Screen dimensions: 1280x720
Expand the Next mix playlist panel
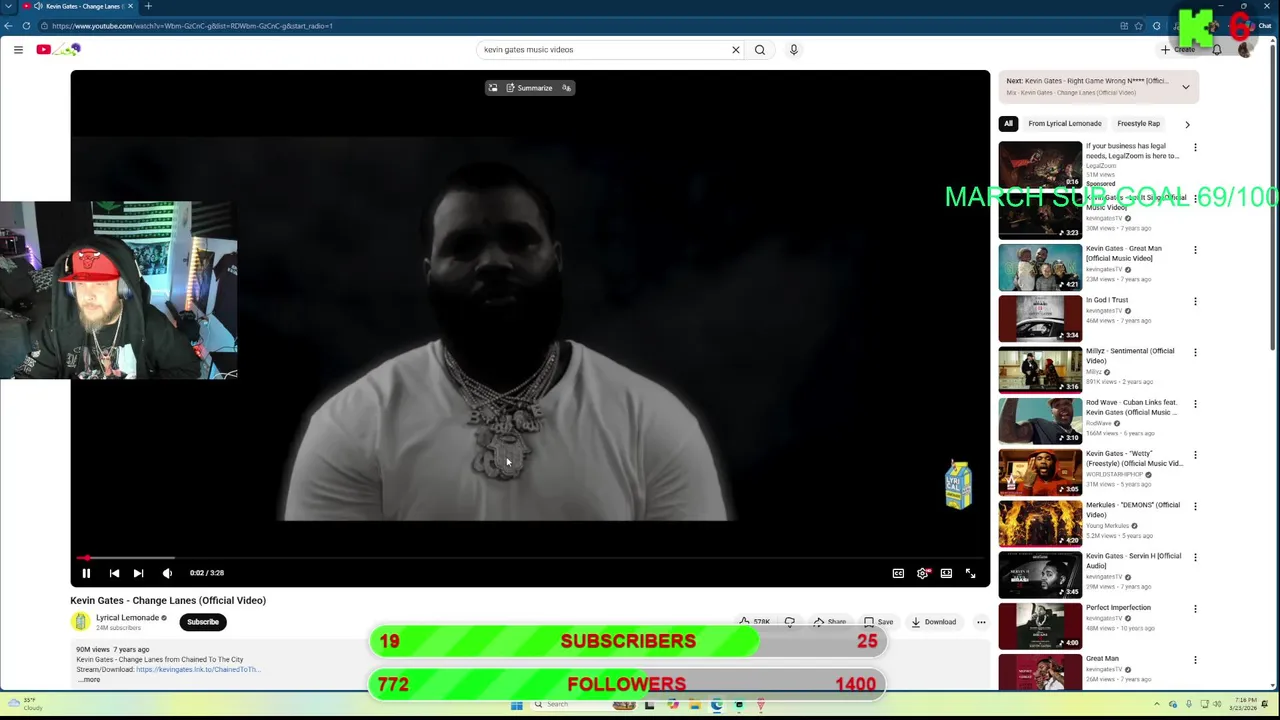click(x=1186, y=87)
